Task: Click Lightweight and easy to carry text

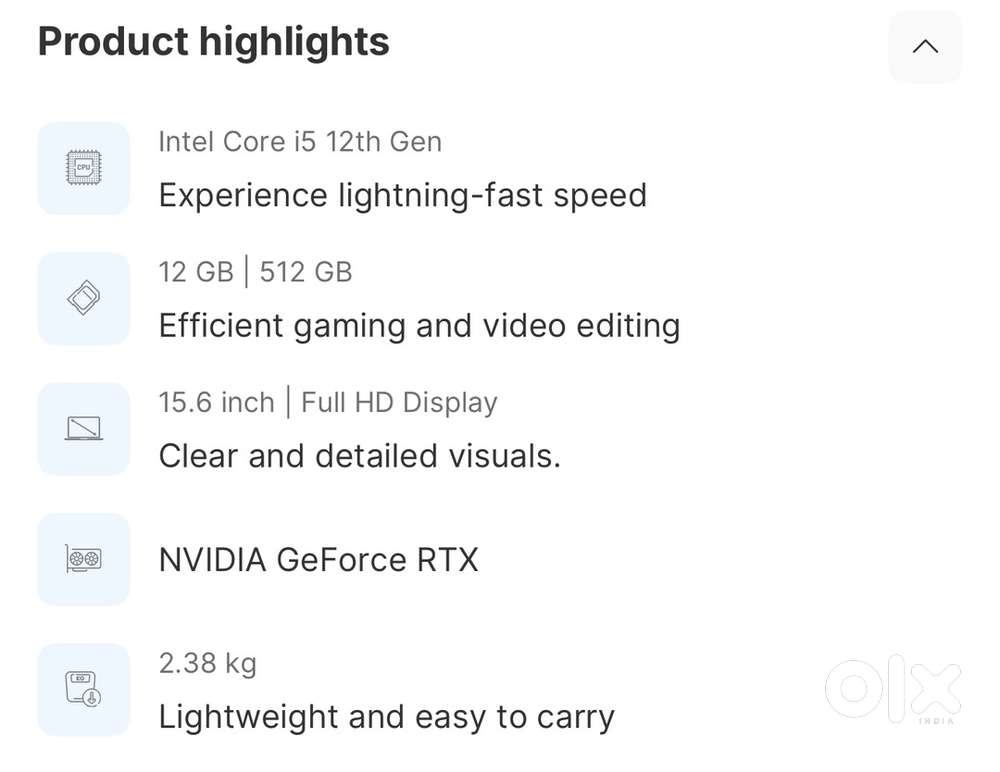Action: (x=386, y=716)
